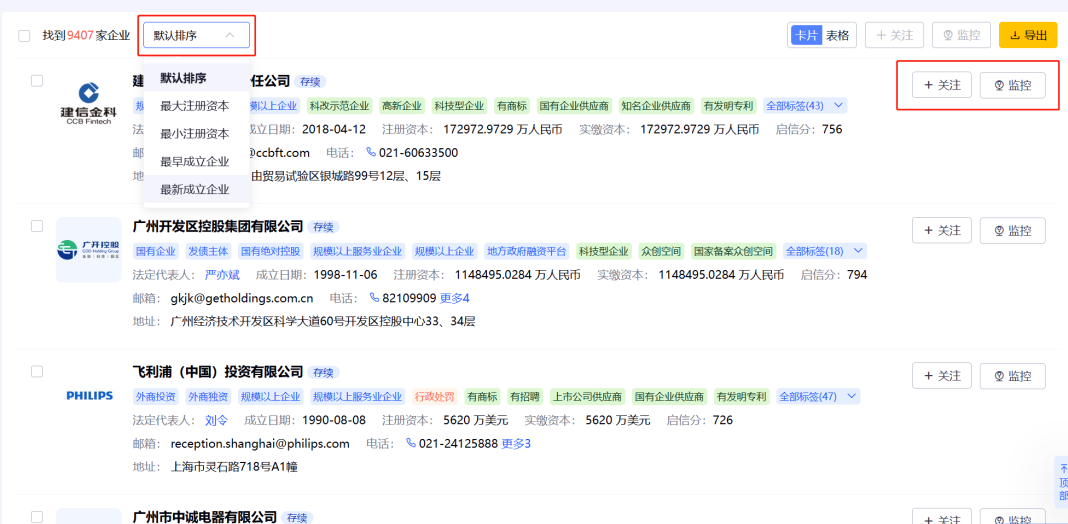Choose 最小注册资本 sort option
Screen dimensions: 1068x524
click(x=197, y=134)
